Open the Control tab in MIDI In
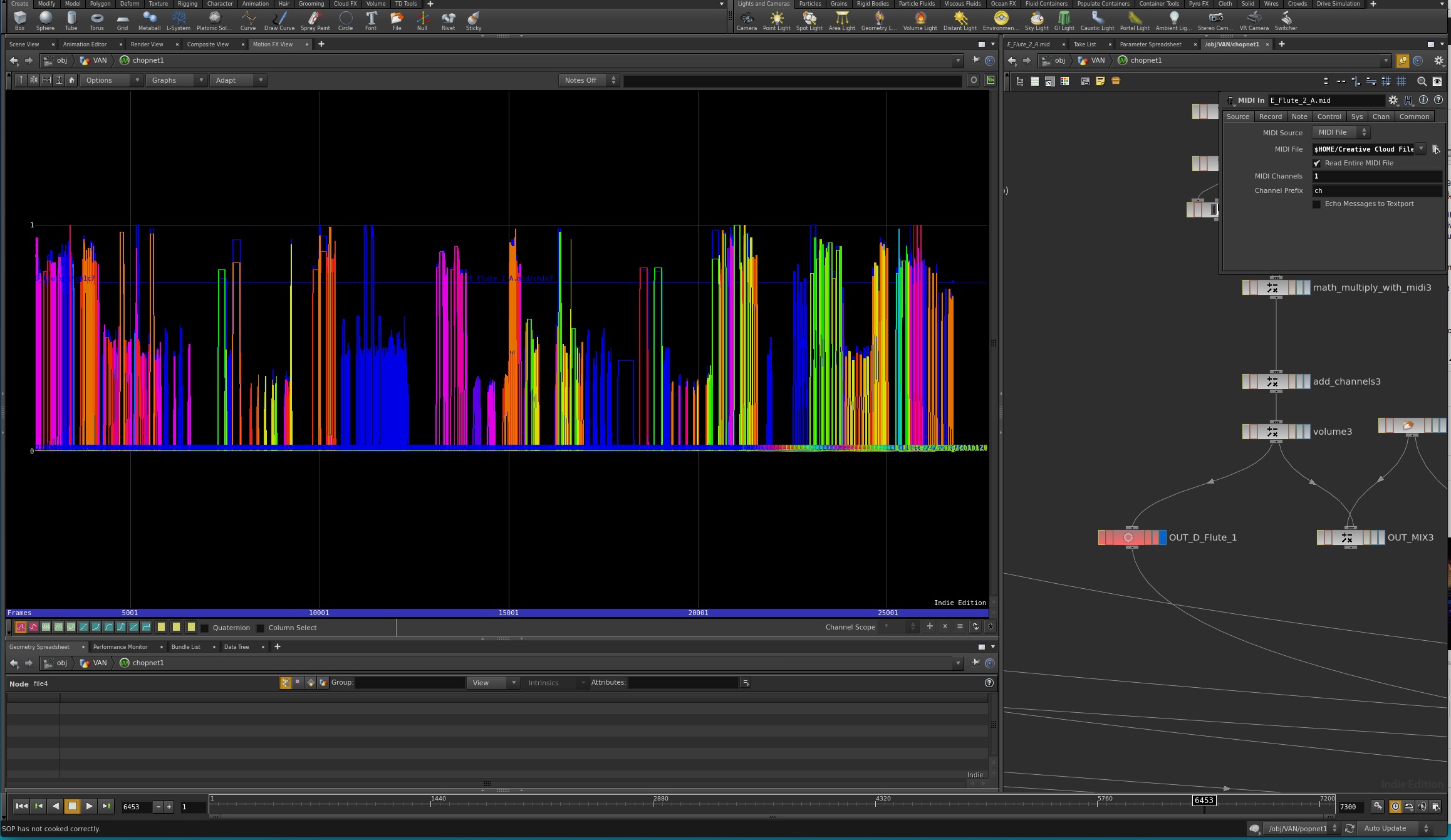 tap(1329, 117)
